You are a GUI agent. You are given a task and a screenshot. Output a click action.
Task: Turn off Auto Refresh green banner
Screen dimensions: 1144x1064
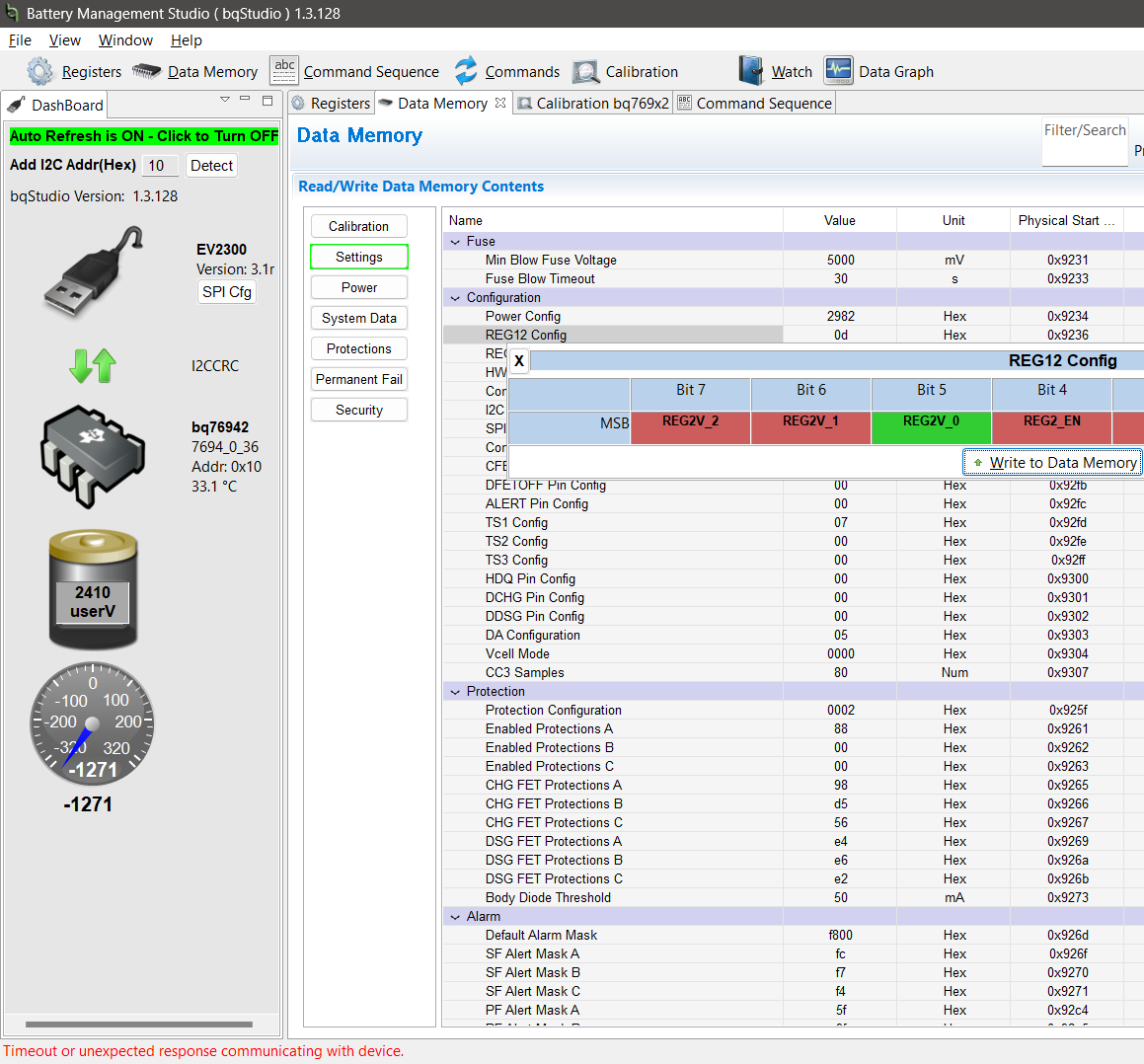(144, 136)
